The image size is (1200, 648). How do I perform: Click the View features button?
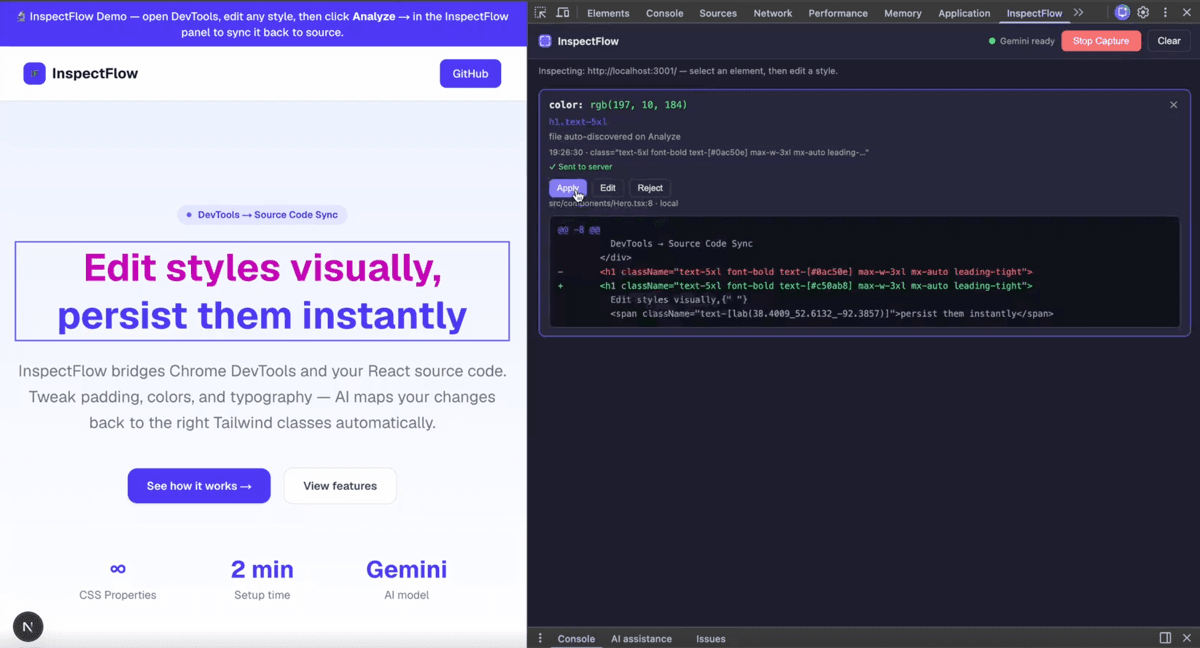[x=340, y=486]
